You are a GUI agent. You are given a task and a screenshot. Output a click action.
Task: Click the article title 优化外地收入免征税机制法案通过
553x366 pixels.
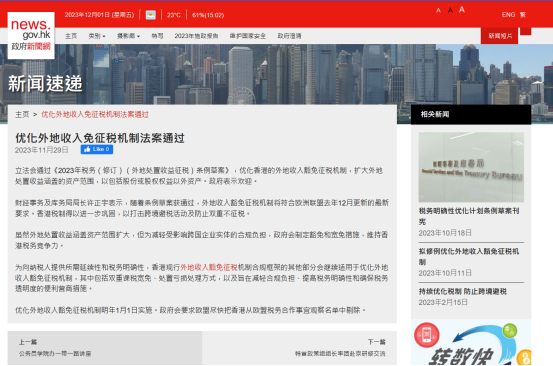click(x=100, y=138)
